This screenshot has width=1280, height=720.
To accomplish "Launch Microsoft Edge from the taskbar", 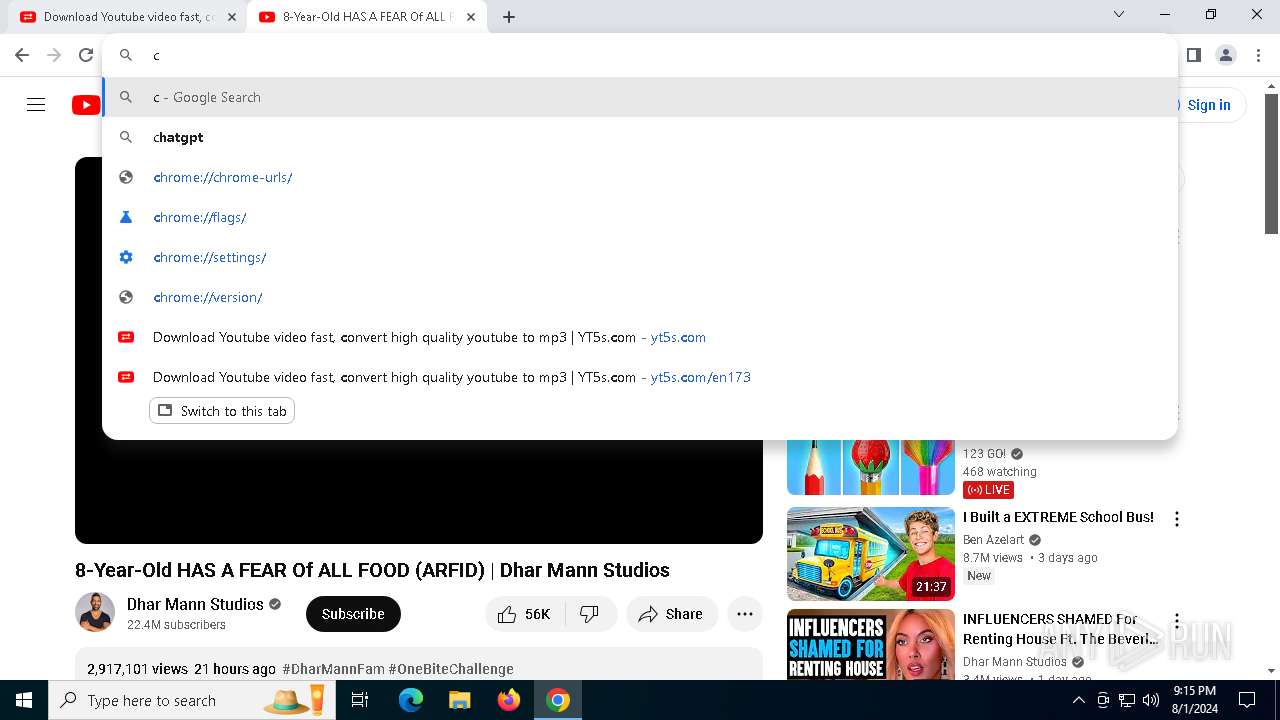I will coord(411,700).
